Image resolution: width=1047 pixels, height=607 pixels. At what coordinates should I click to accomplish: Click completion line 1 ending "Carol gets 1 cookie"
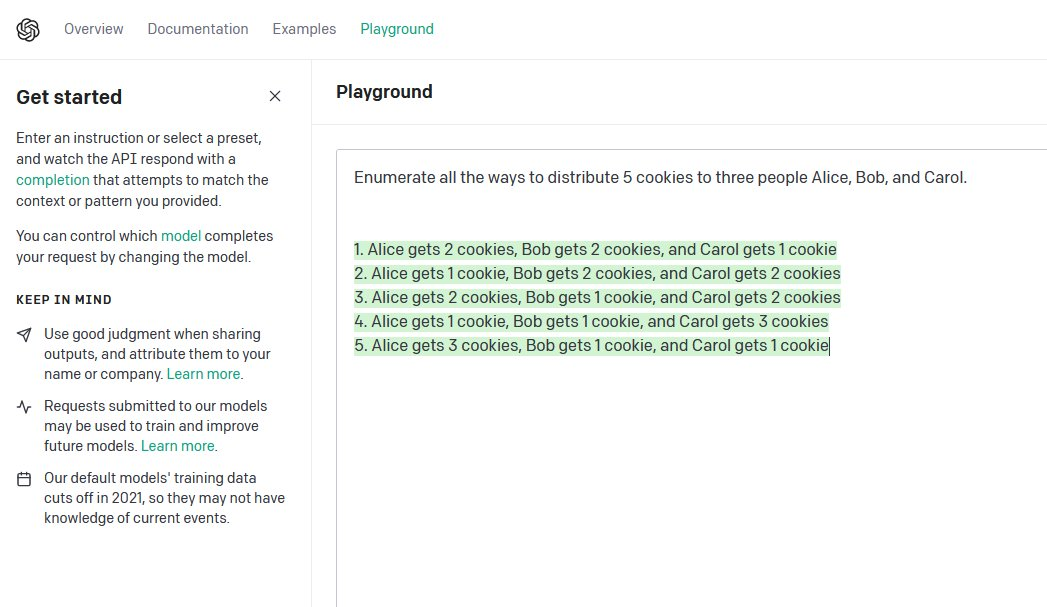595,250
